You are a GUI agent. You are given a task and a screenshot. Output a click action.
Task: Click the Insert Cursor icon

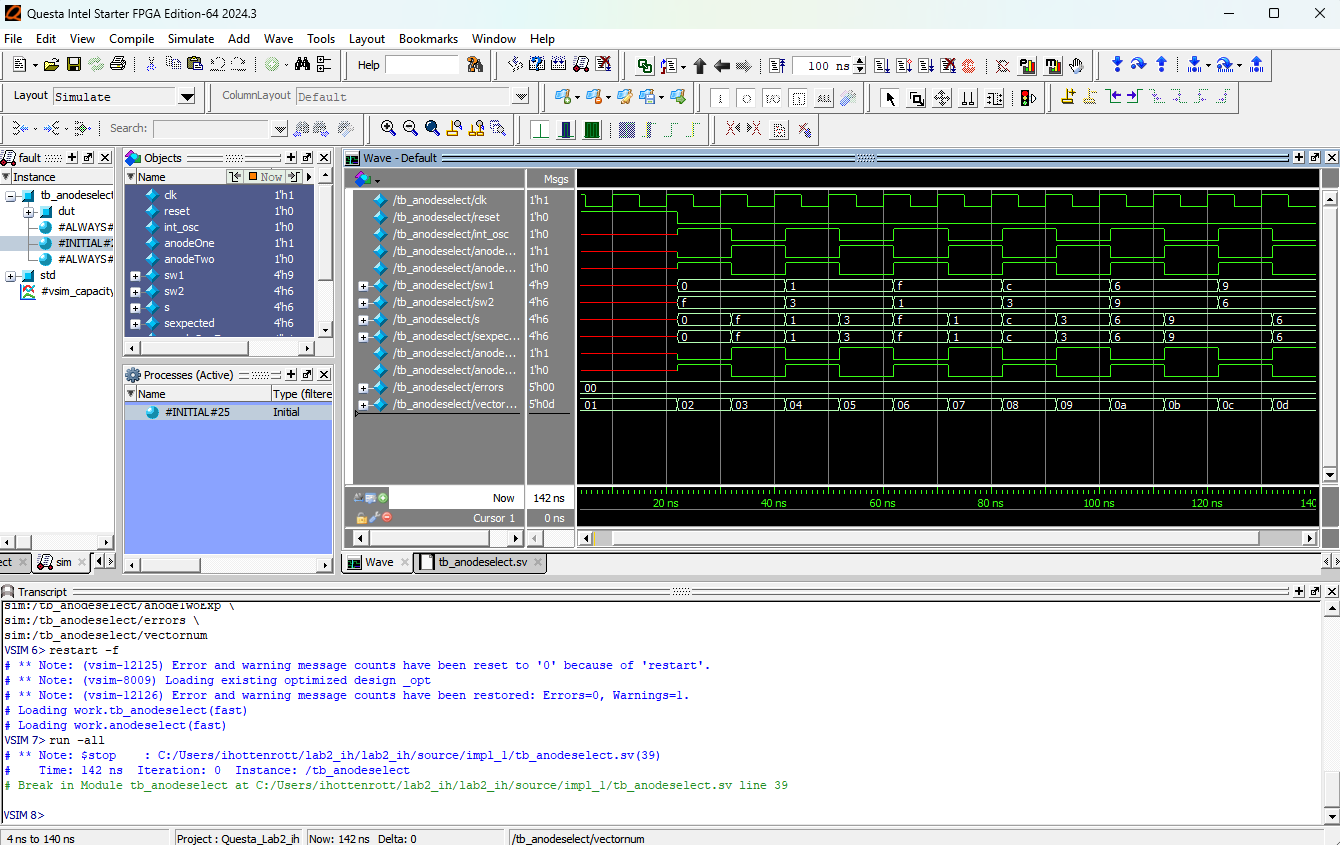[1068, 97]
